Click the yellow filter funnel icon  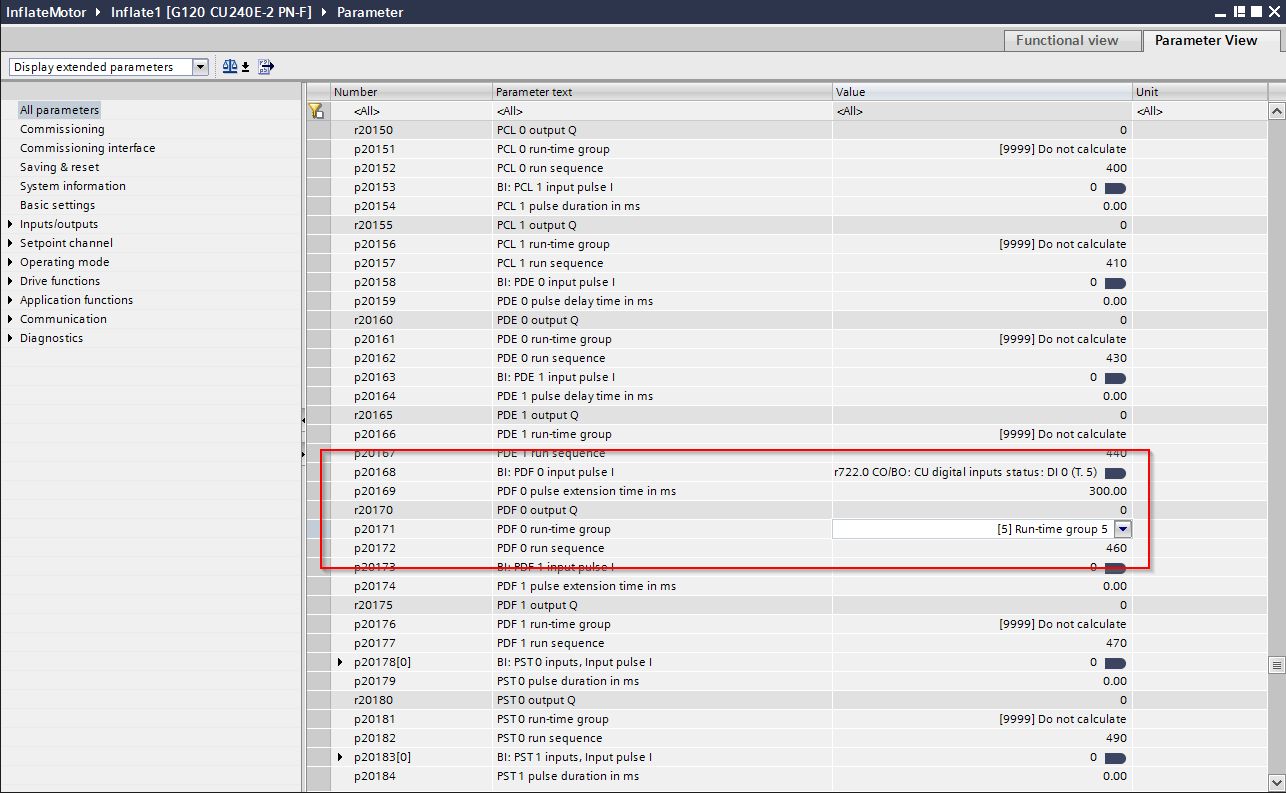316,111
